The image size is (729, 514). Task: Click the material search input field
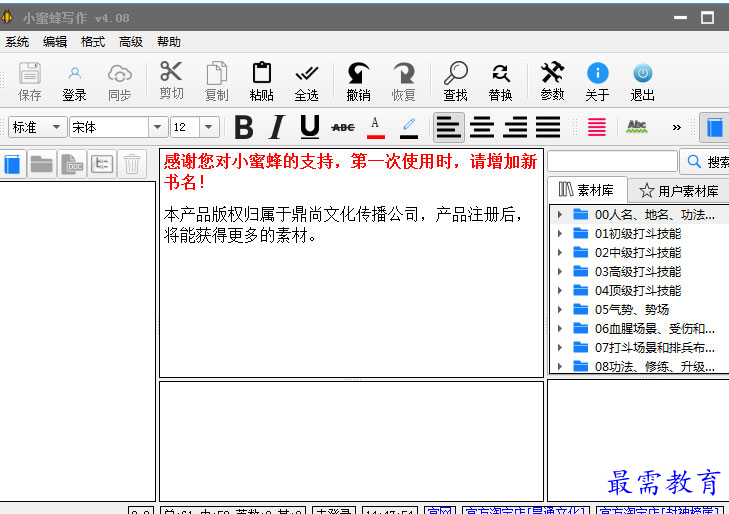tap(612, 162)
